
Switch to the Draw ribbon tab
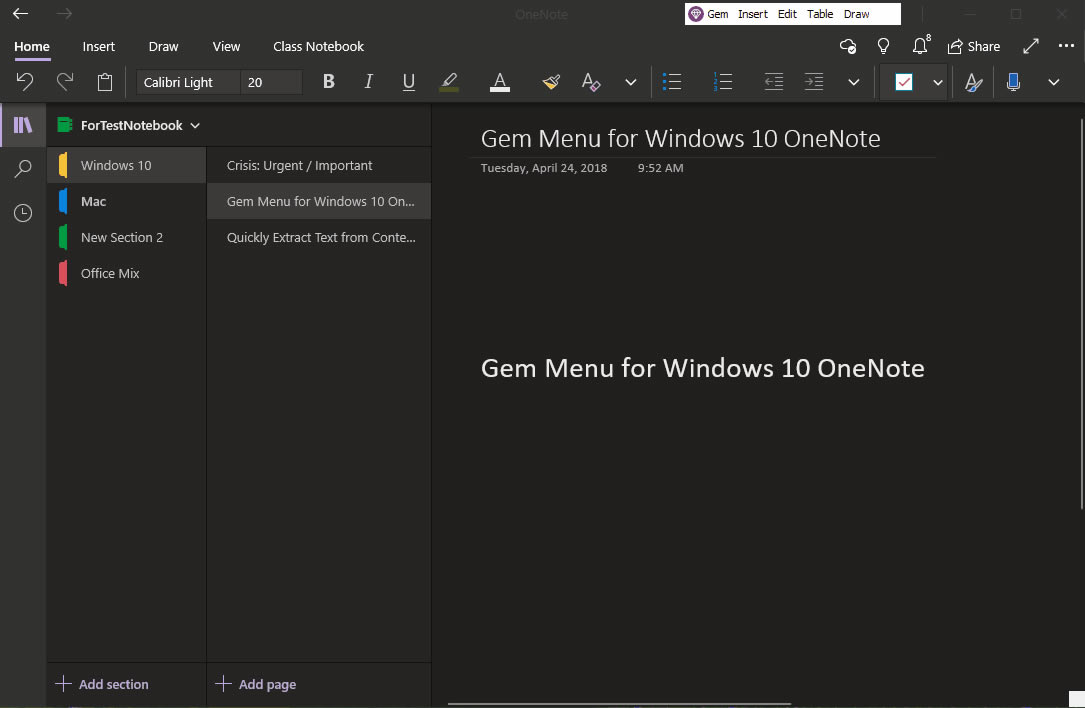[163, 46]
